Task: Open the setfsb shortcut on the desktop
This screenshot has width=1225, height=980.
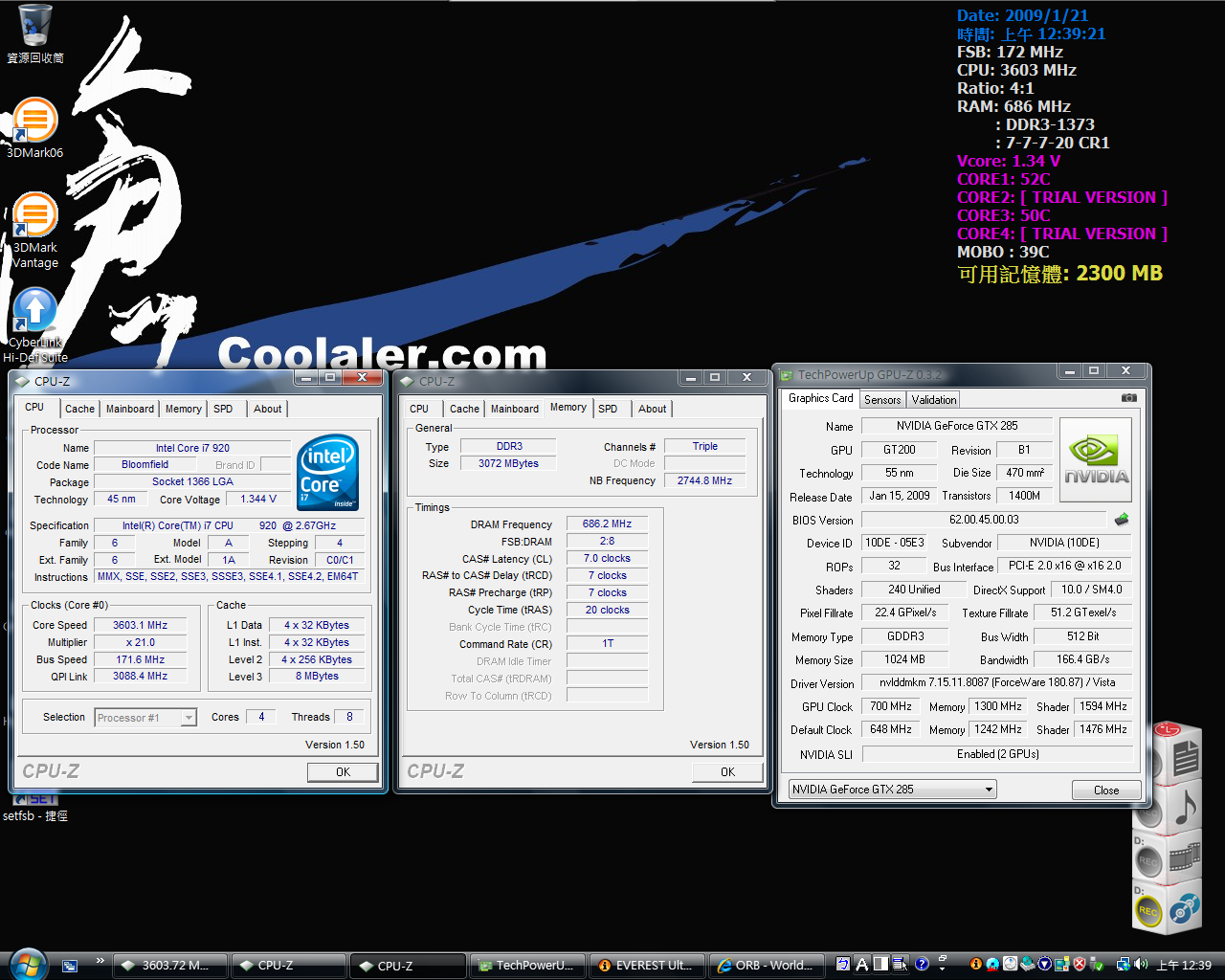Action: coord(35,809)
